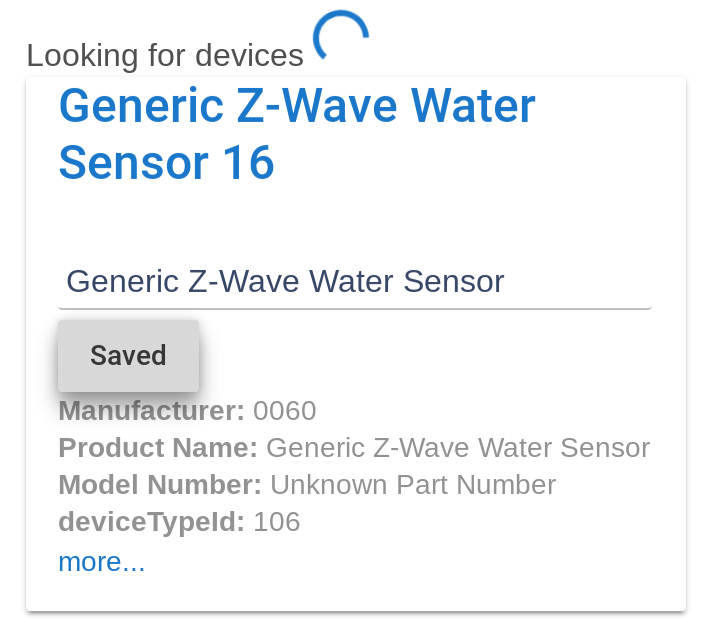720x634 pixels.
Task: Select the manufacturer value 0060
Action: coord(285,410)
